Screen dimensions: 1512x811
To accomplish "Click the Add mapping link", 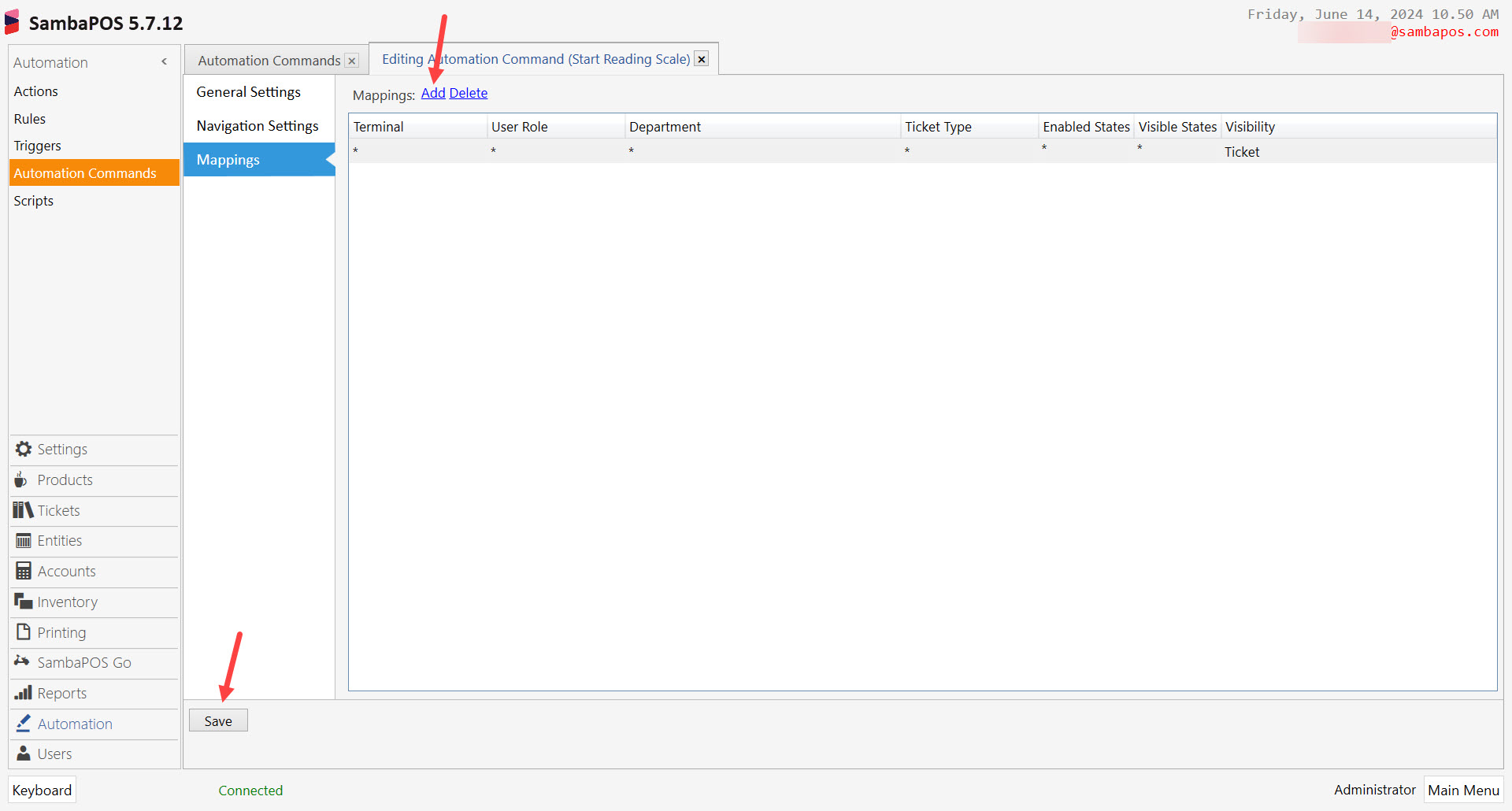I will click(x=432, y=93).
